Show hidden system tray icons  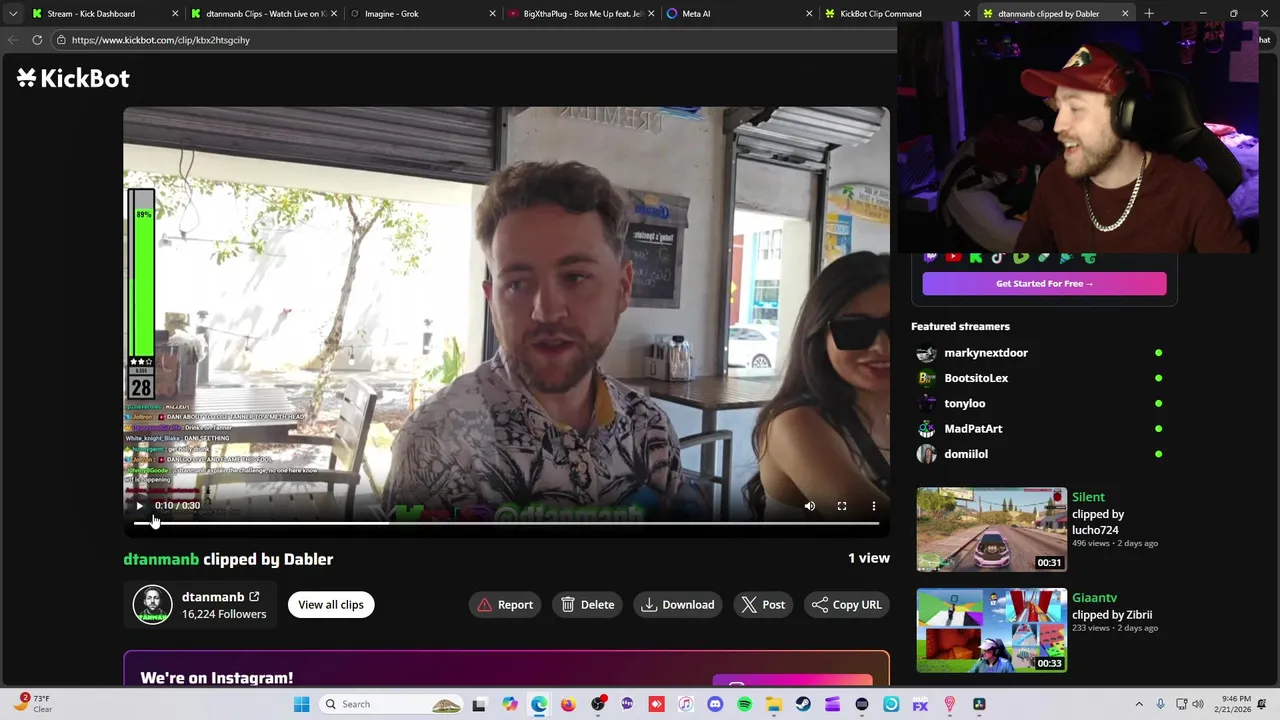(1139, 704)
